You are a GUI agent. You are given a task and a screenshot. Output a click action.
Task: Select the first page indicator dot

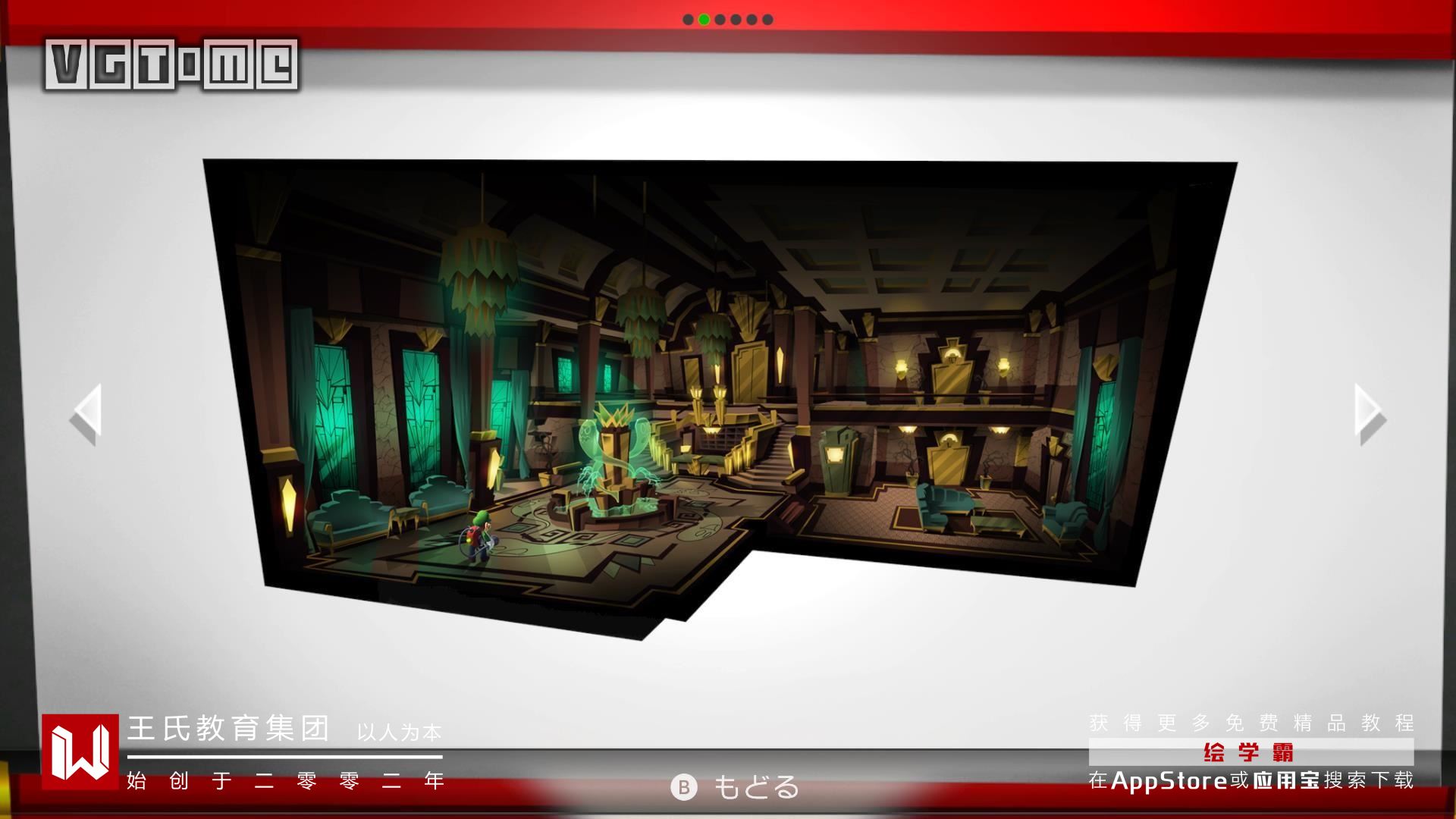688,20
